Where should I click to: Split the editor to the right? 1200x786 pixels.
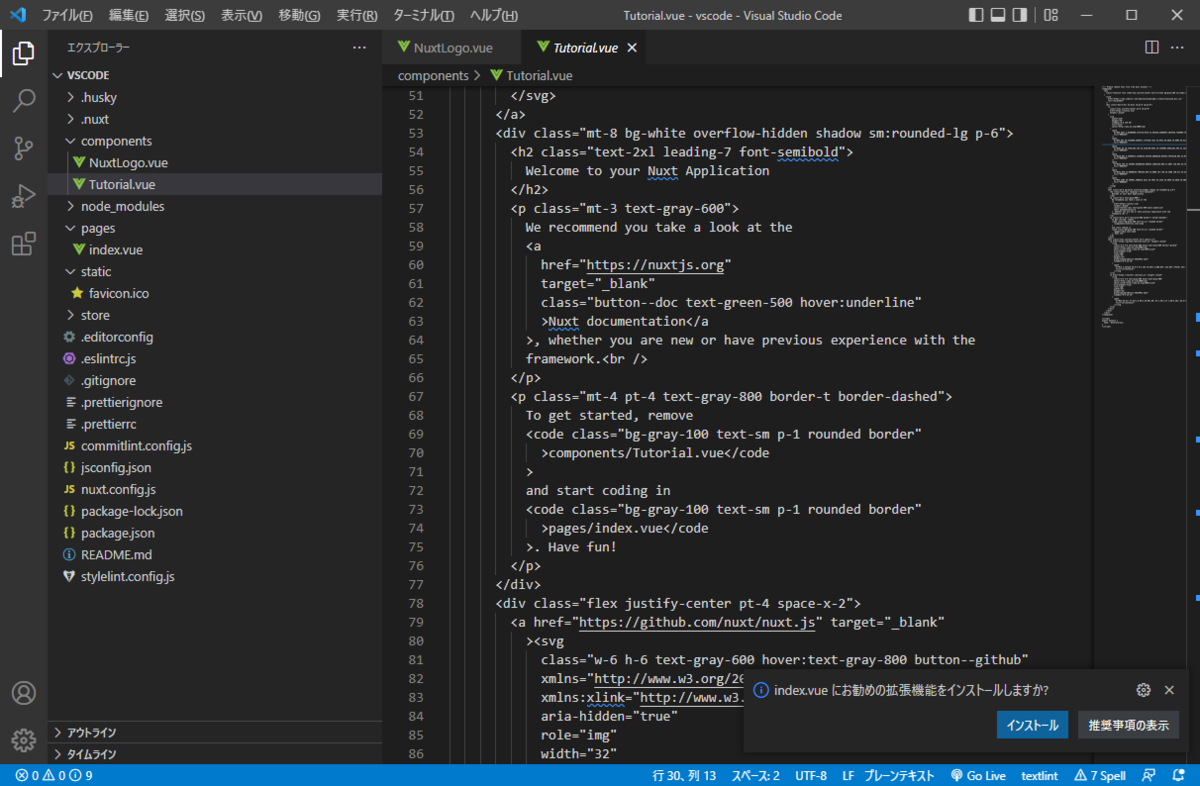pyautogui.click(x=1152, y=47)
